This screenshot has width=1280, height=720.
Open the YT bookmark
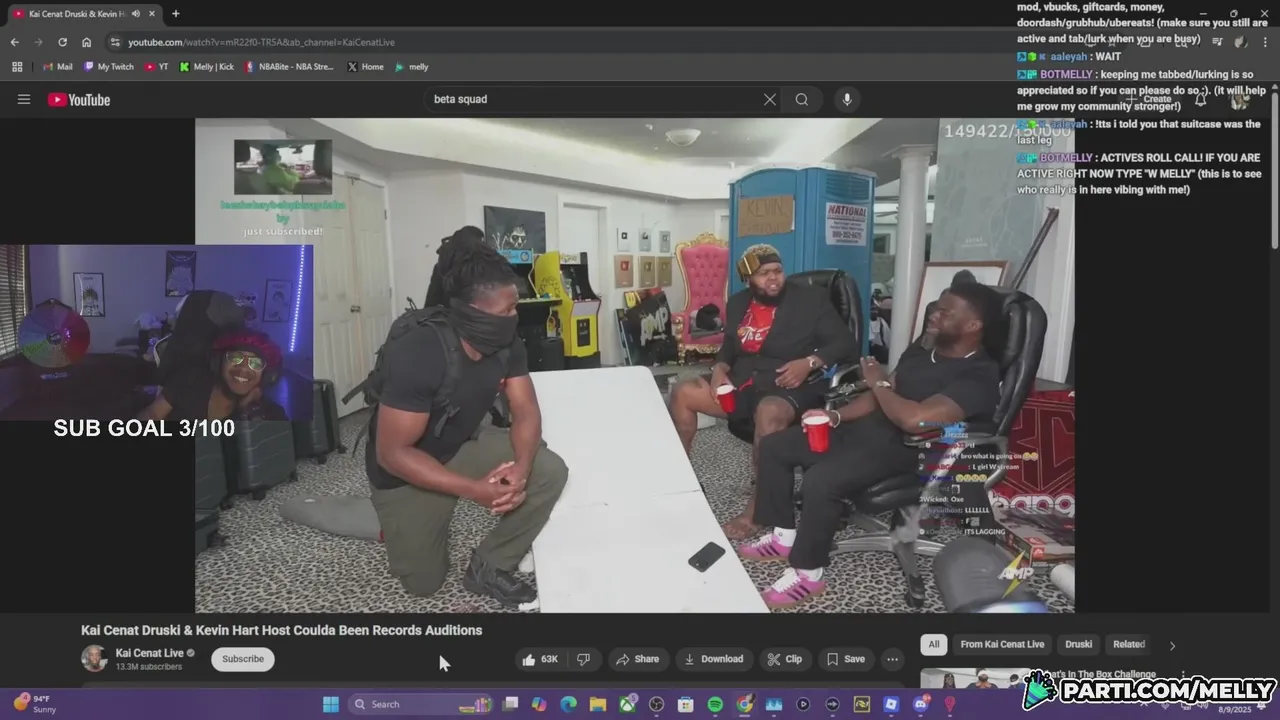tap(157, 67)
